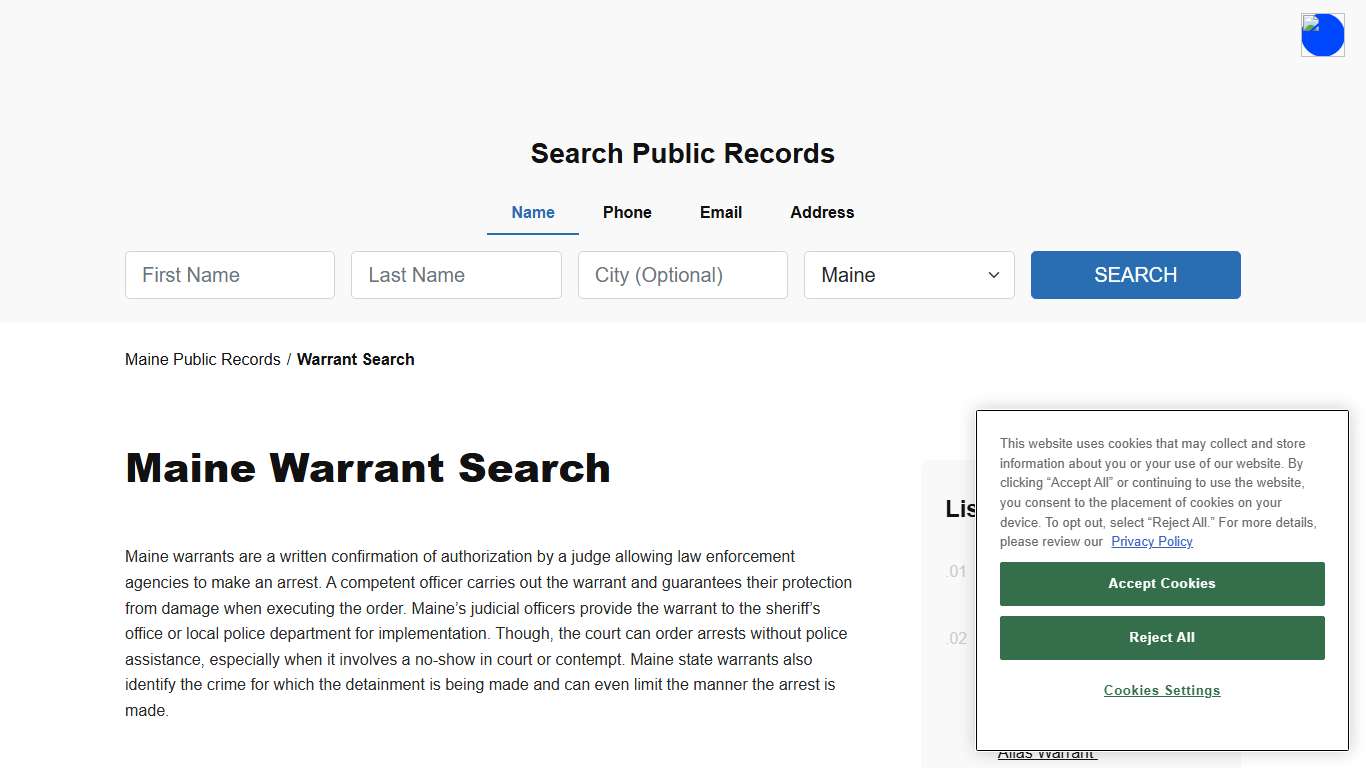
Task: Click the Reject All button
Action: [1161, 637]
